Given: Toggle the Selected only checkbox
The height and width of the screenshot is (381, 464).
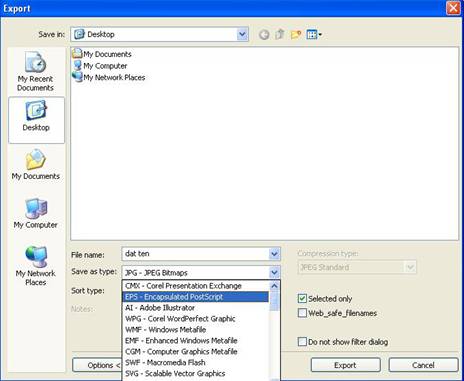Looking at the screenshot, I should 302,299.
